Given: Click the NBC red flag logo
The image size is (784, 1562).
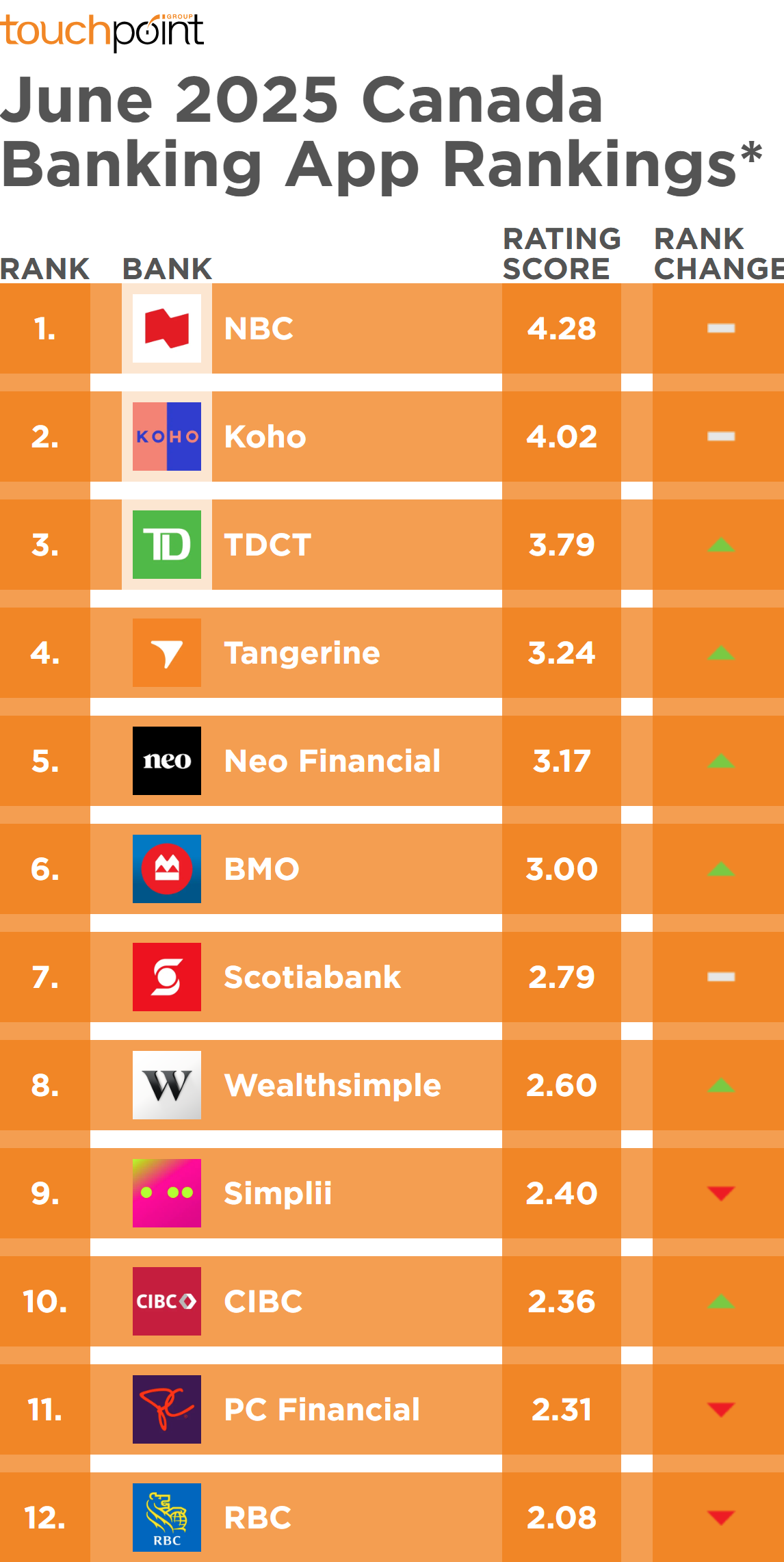Looking at the screenshot, I should (x=167, y=328).
